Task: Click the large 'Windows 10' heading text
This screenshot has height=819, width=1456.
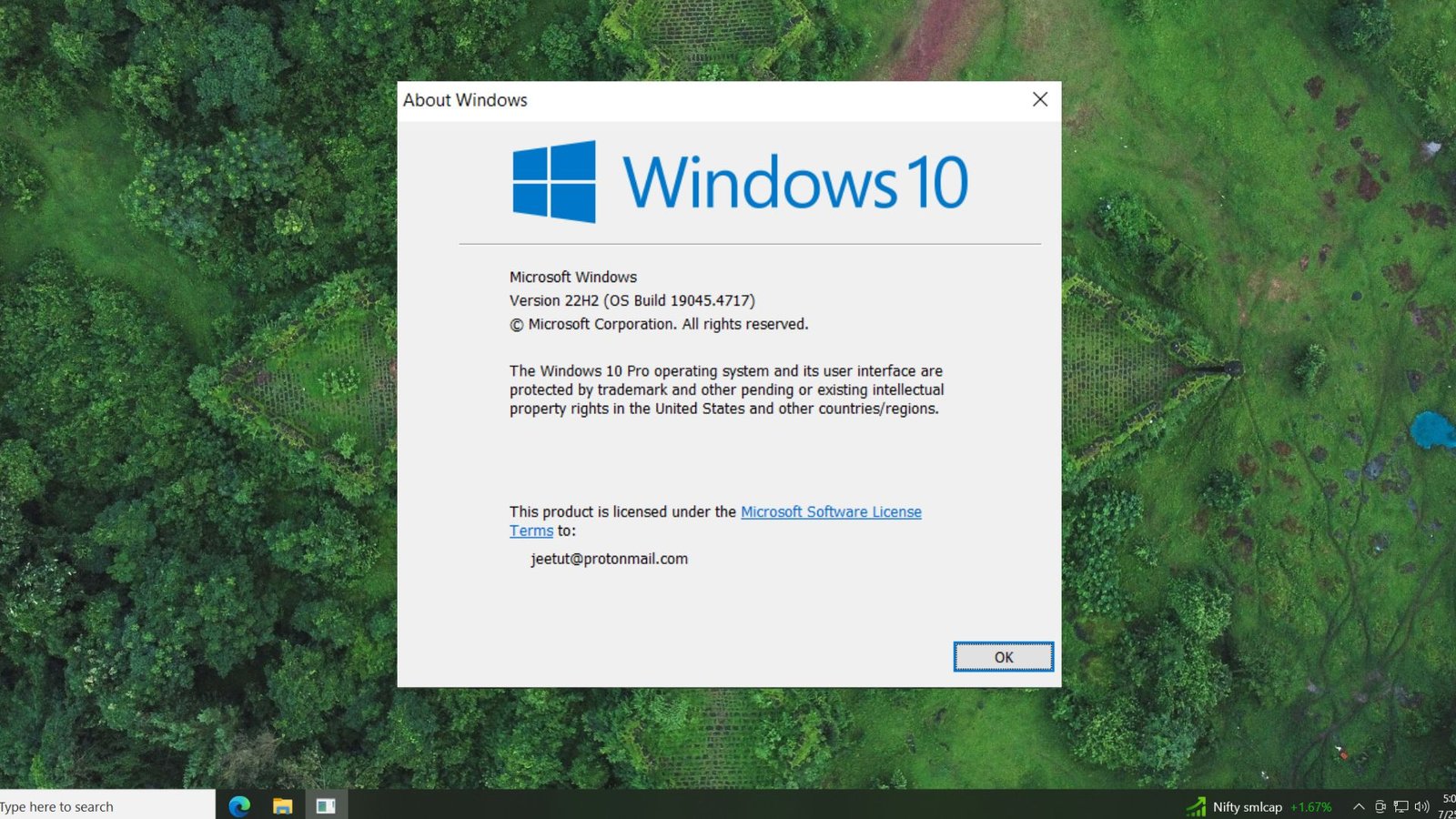Action: tap(794, 182)
